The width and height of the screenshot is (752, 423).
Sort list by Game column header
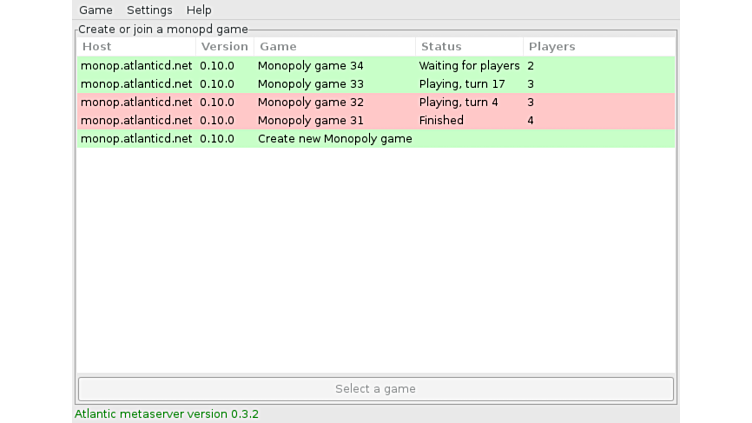click(x=335, y=47)
